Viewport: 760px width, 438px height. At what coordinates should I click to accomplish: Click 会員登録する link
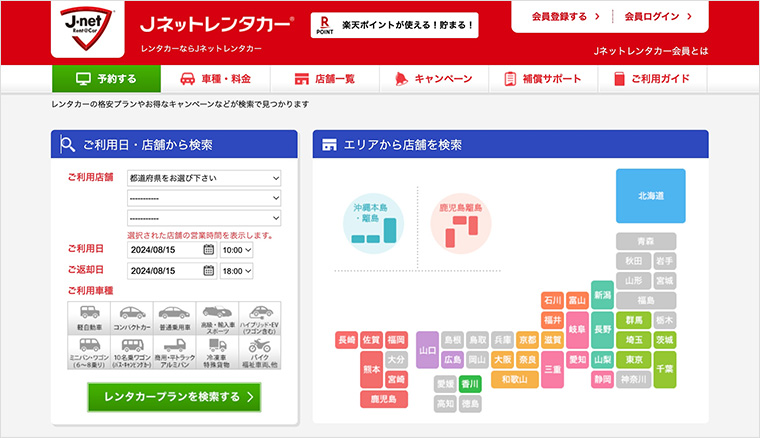566,16
